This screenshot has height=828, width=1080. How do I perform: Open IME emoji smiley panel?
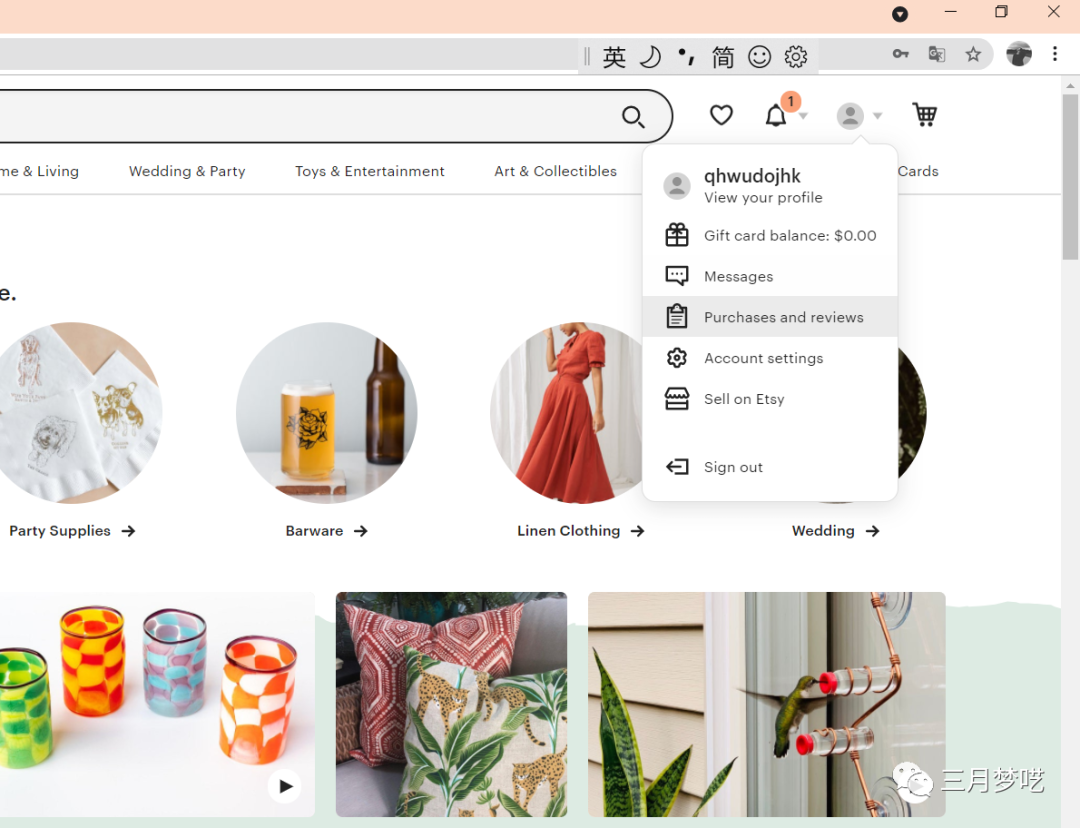[759, 56]
